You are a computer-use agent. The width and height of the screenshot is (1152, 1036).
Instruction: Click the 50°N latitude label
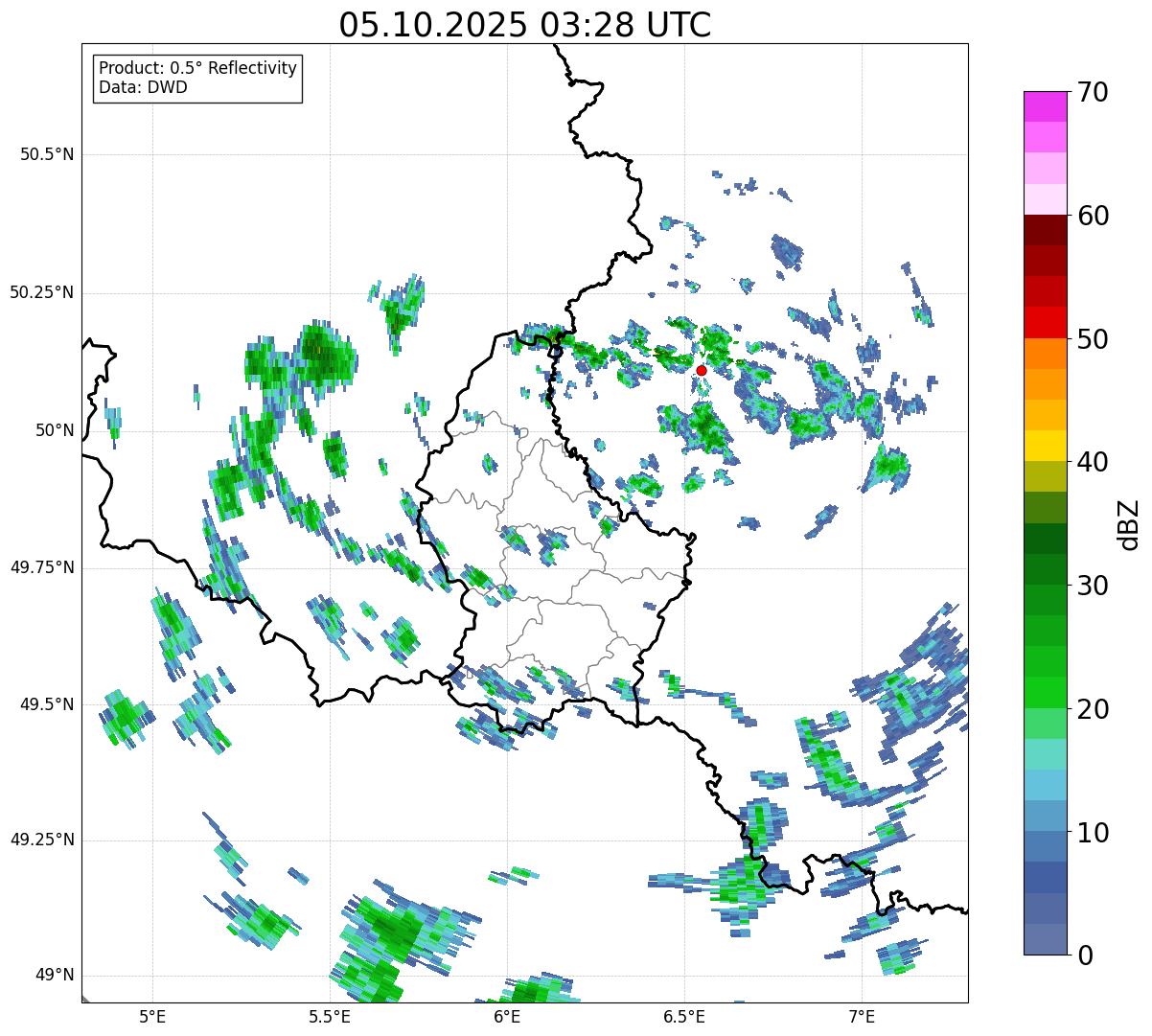tap(56, 430)
